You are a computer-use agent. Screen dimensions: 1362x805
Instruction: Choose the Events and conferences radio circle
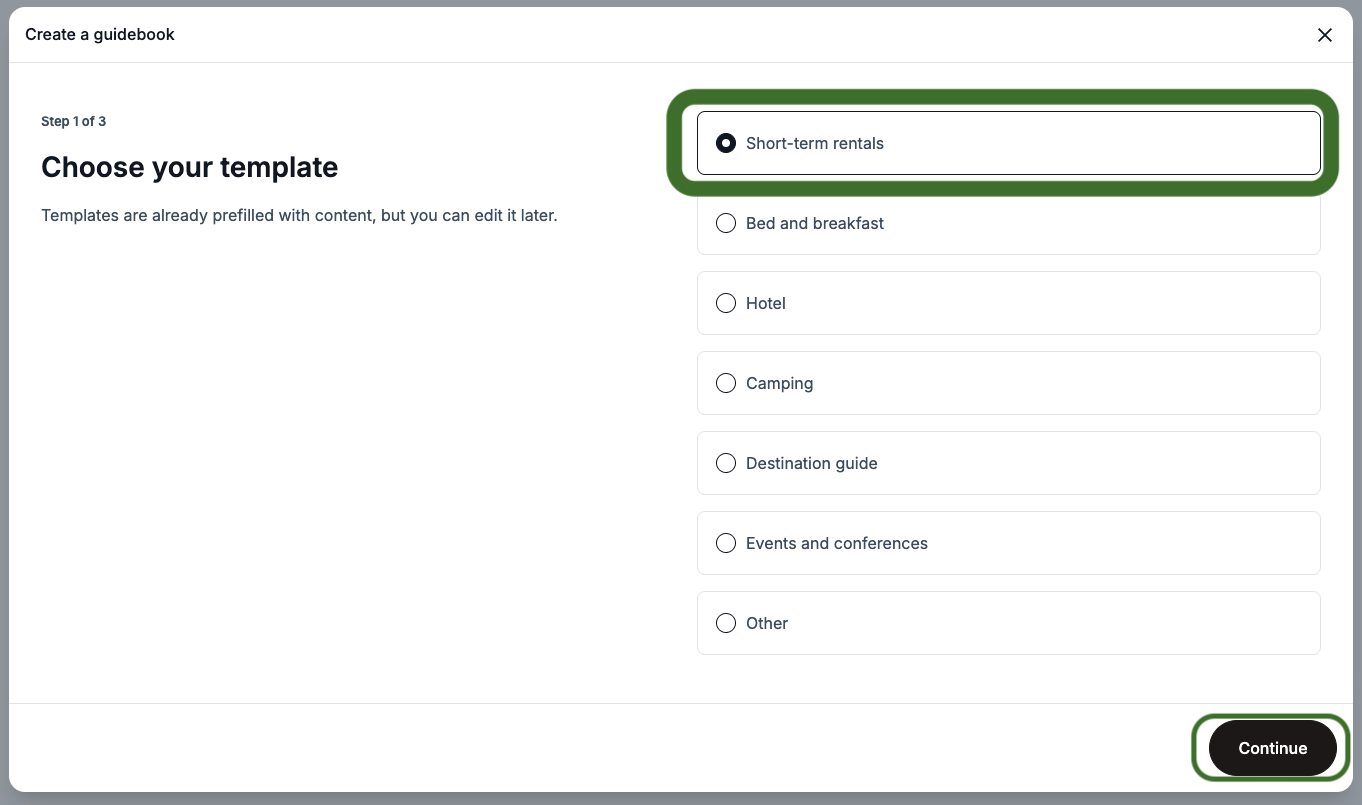pyautogui.click(x=726, y=543)
